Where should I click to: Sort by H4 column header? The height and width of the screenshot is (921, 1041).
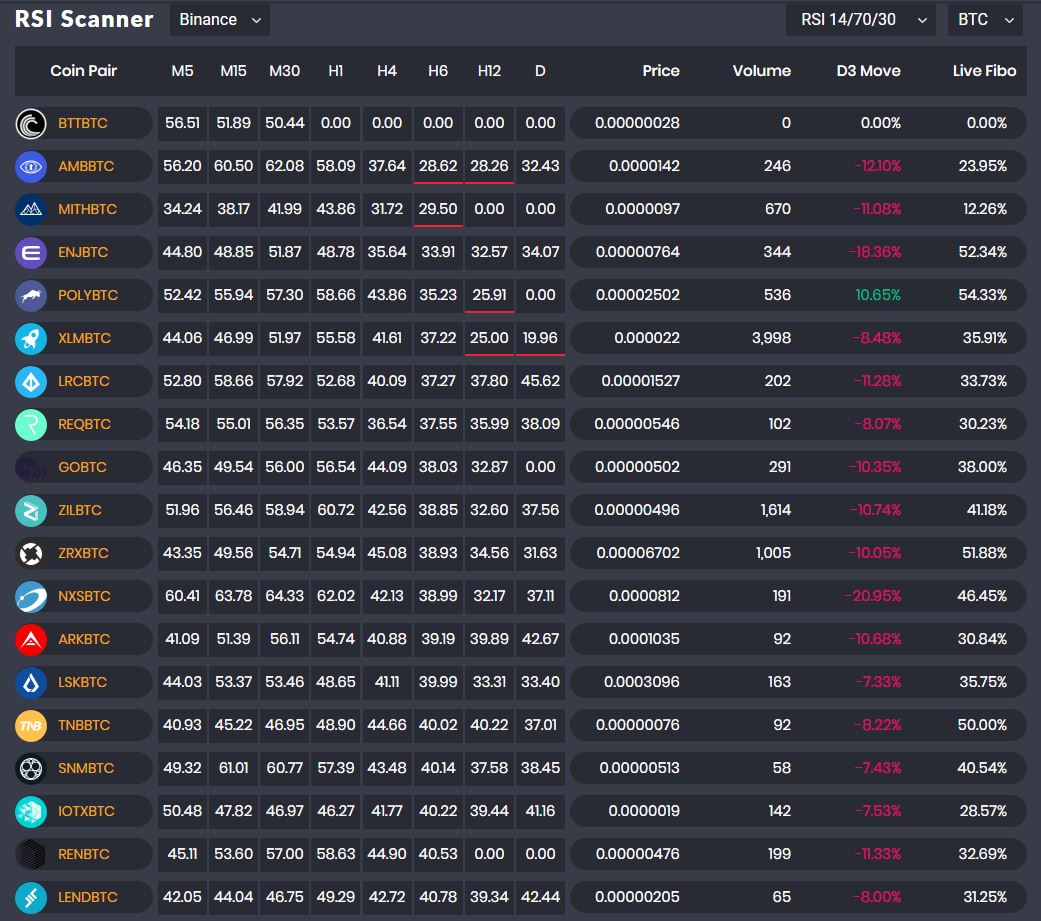click(387, 71)
